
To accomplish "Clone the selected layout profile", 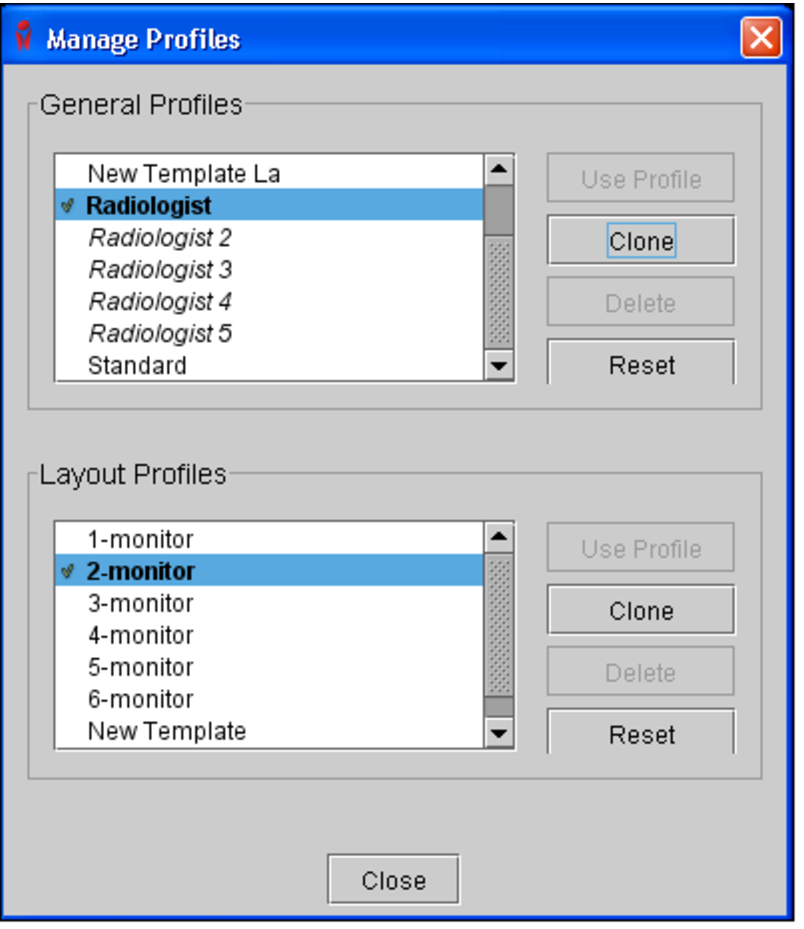I will click(x=641, y=611).
